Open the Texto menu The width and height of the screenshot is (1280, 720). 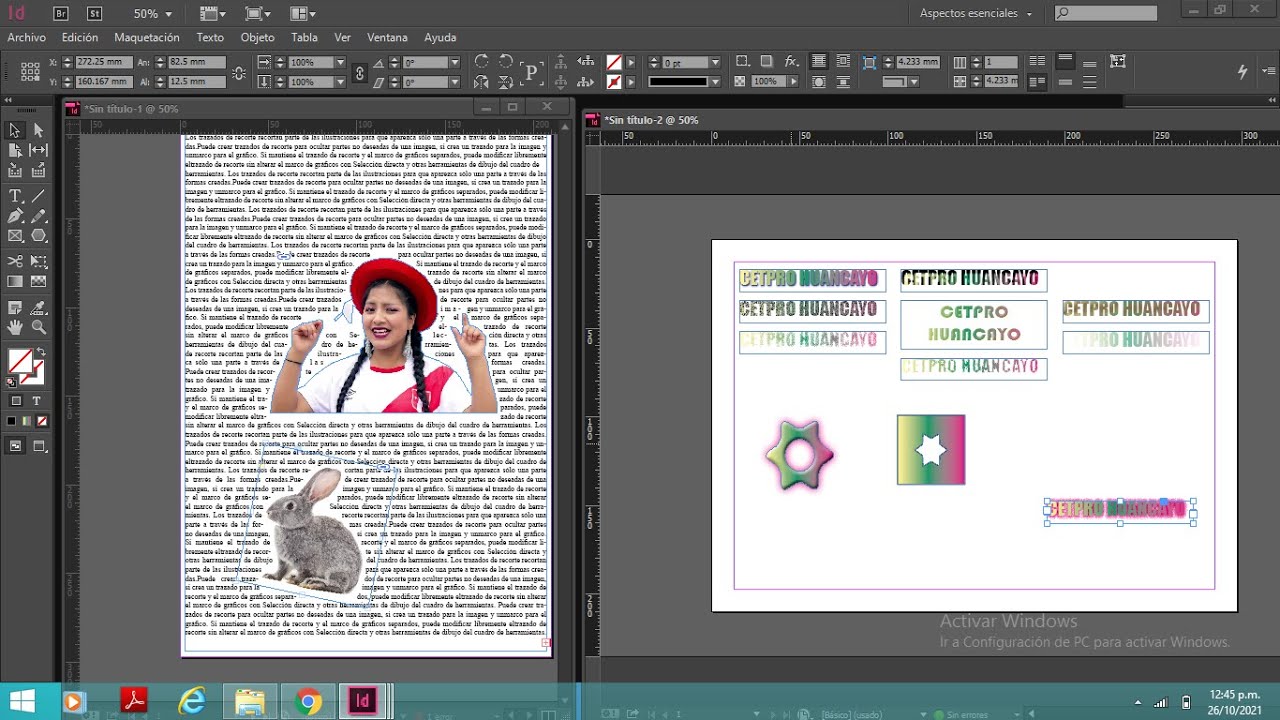210,37
